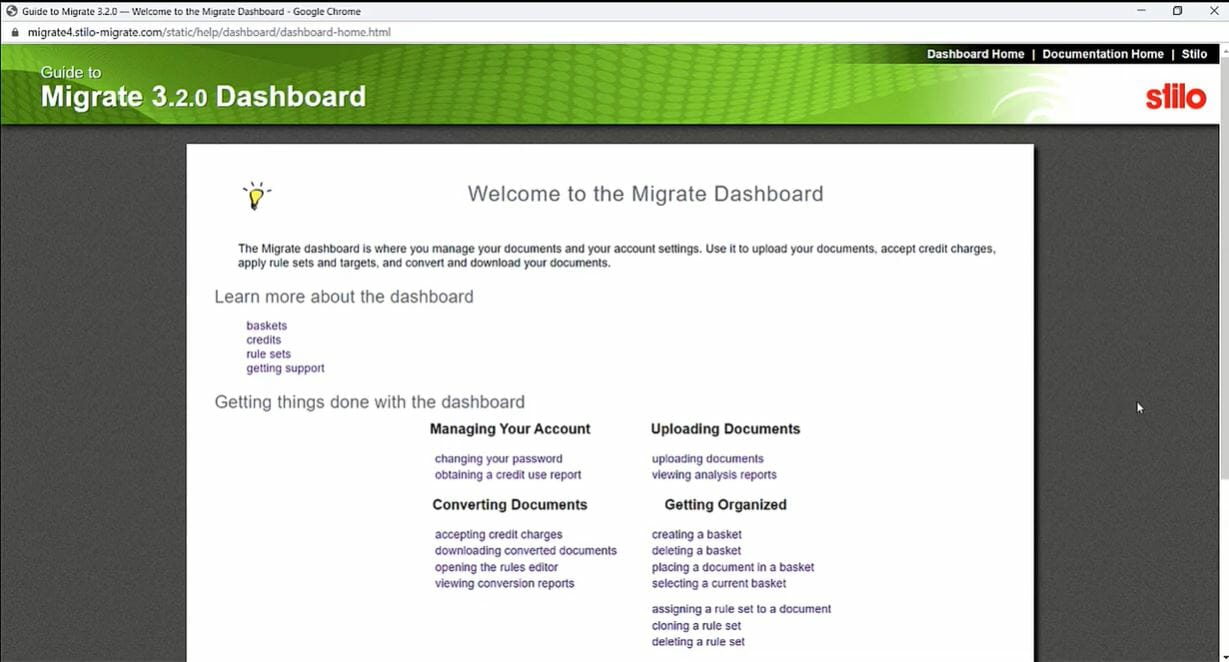Click the Managing Your Account heading
Screen dimensions: 1229x662
pos(510,429)
